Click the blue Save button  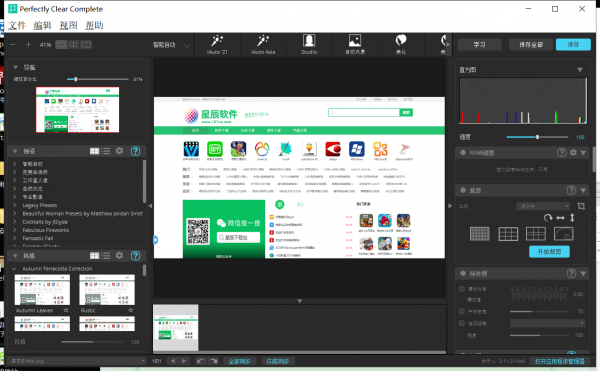click(x=573, y=45)
